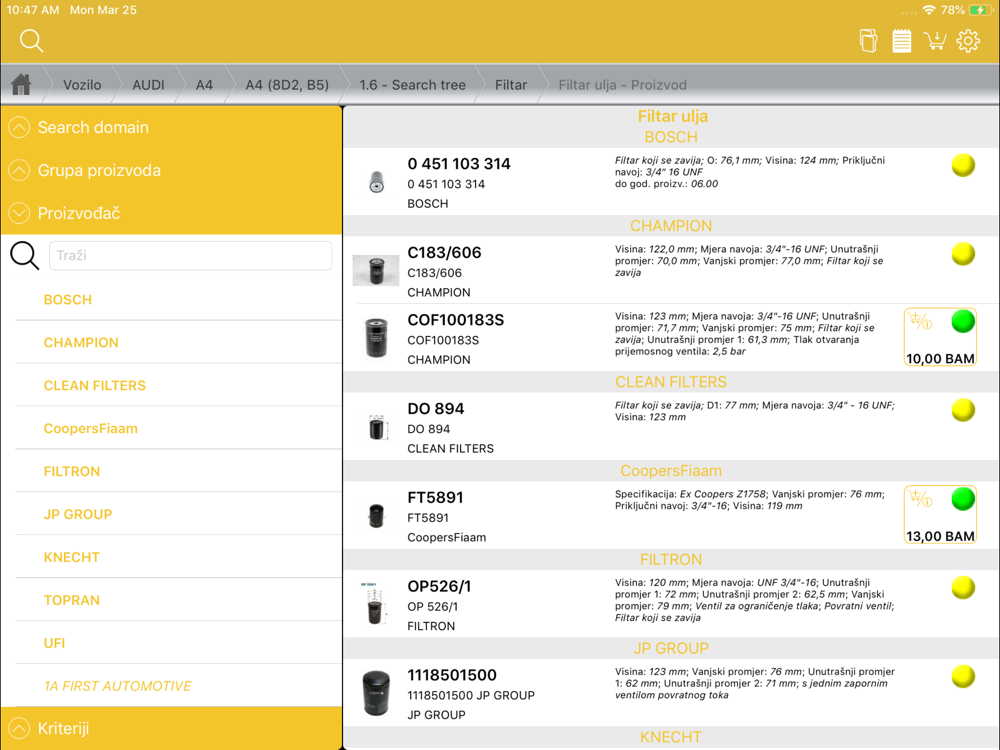Screen dimensions: 1000x750
Task: Open FT5891 filter image
Action: click(376, 515)
